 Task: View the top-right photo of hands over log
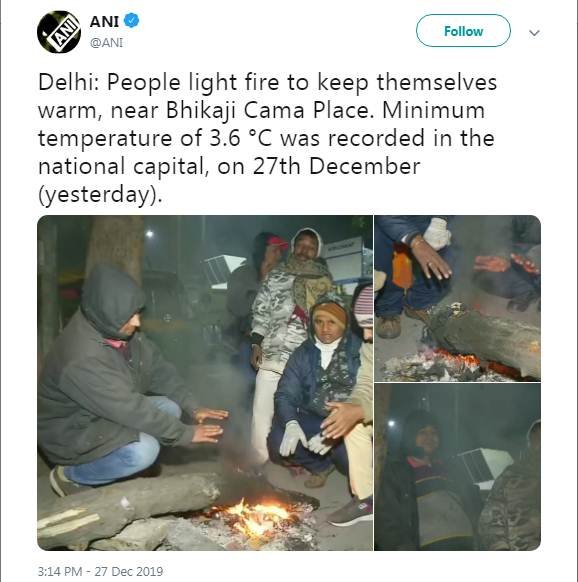click(x=457, y=298)
